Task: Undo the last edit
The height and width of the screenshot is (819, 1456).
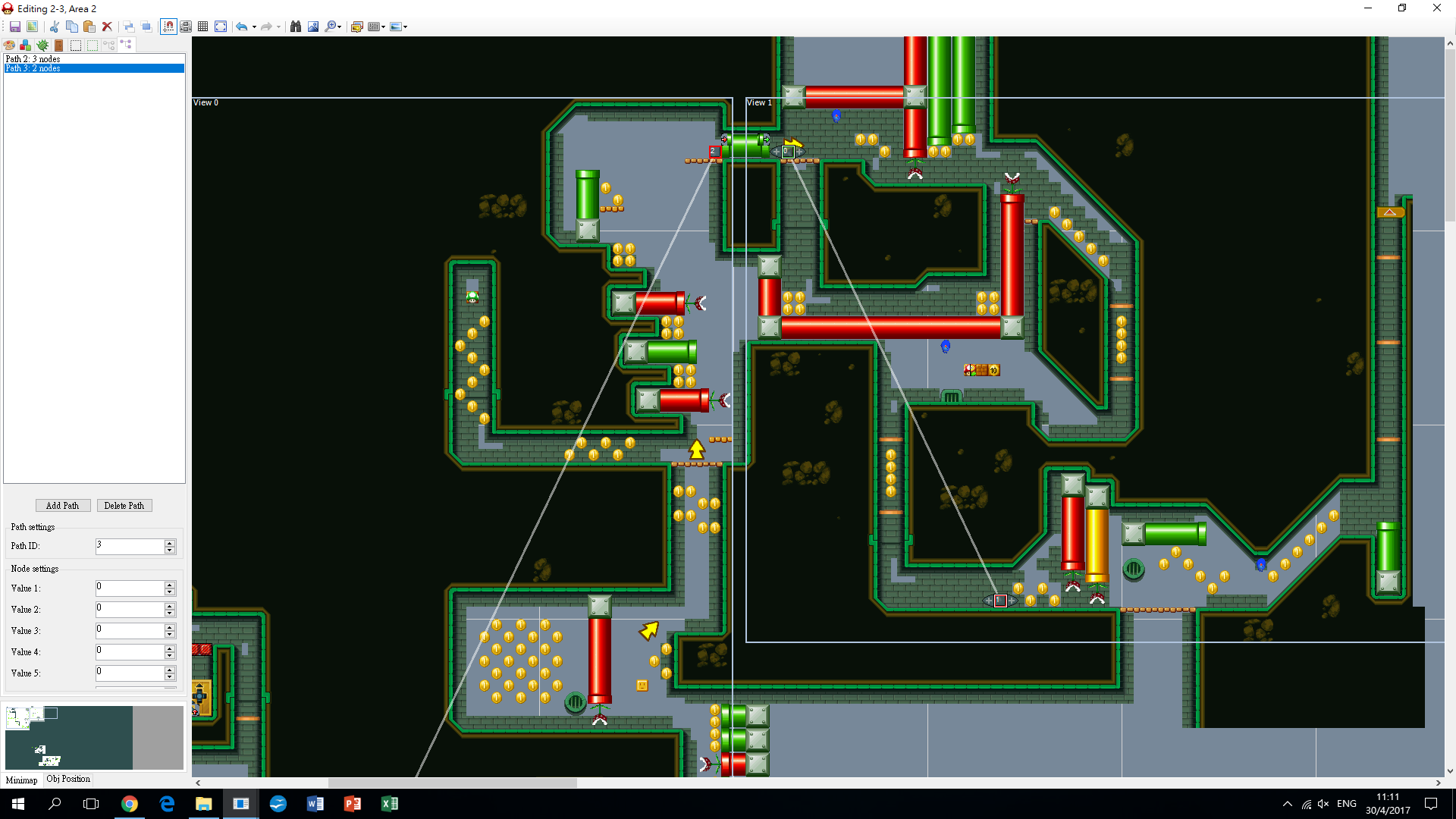Action: [241, 27]
